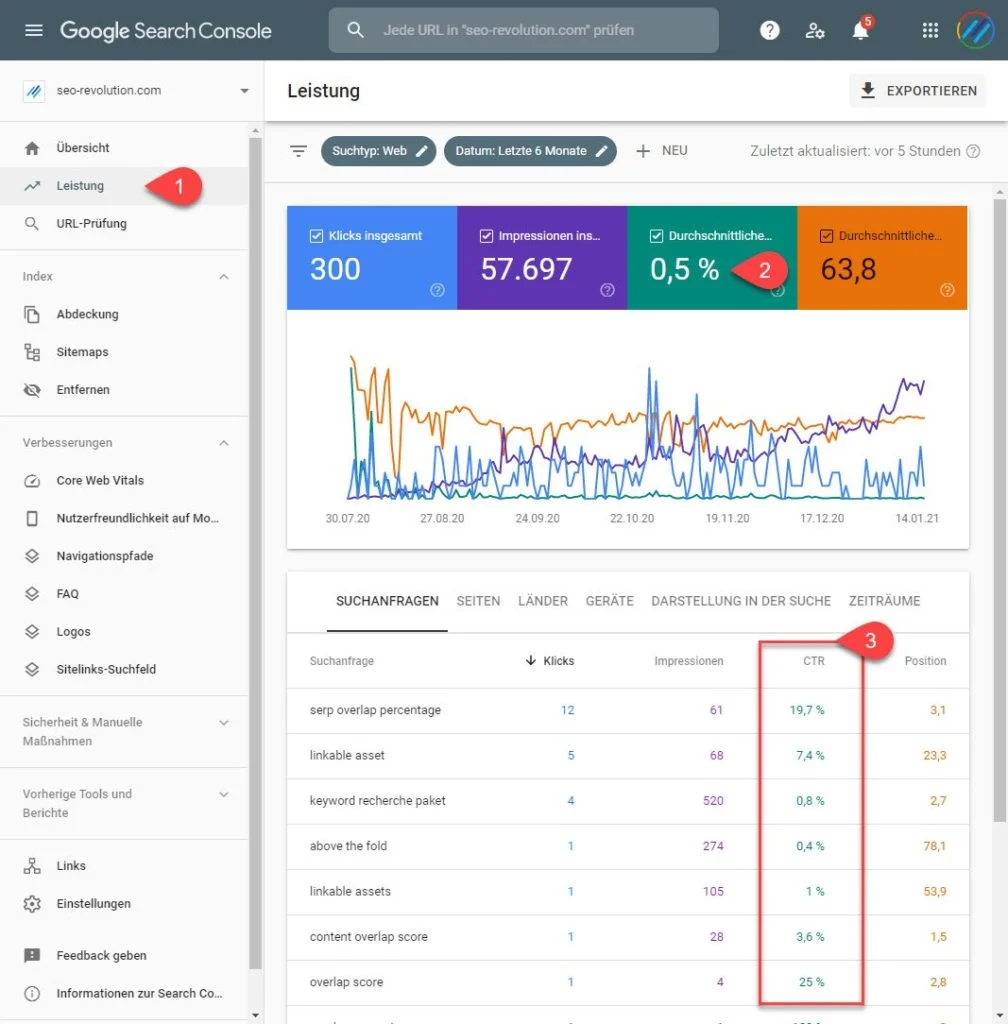The height and width of the screenshot is (1024, 1008).
Task: Open the GERÄTE tab
Action: tap(610, 601)
